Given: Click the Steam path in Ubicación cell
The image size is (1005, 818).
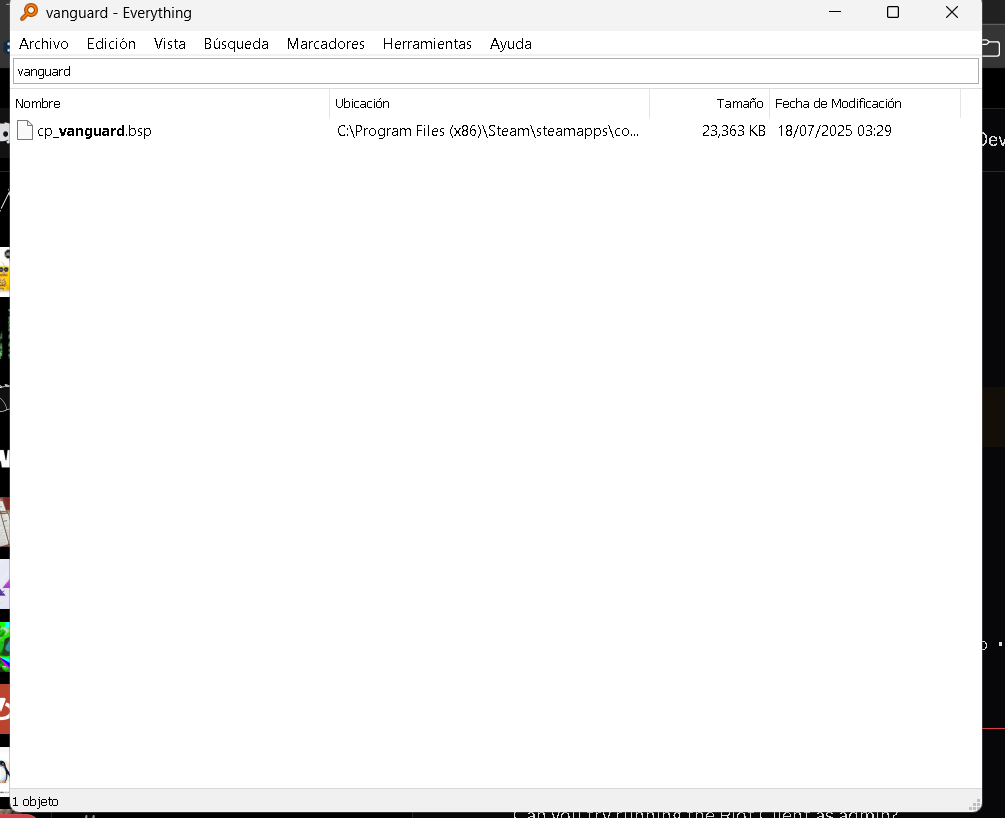Looking at the screenshot, I should click(x=488, y=131).
